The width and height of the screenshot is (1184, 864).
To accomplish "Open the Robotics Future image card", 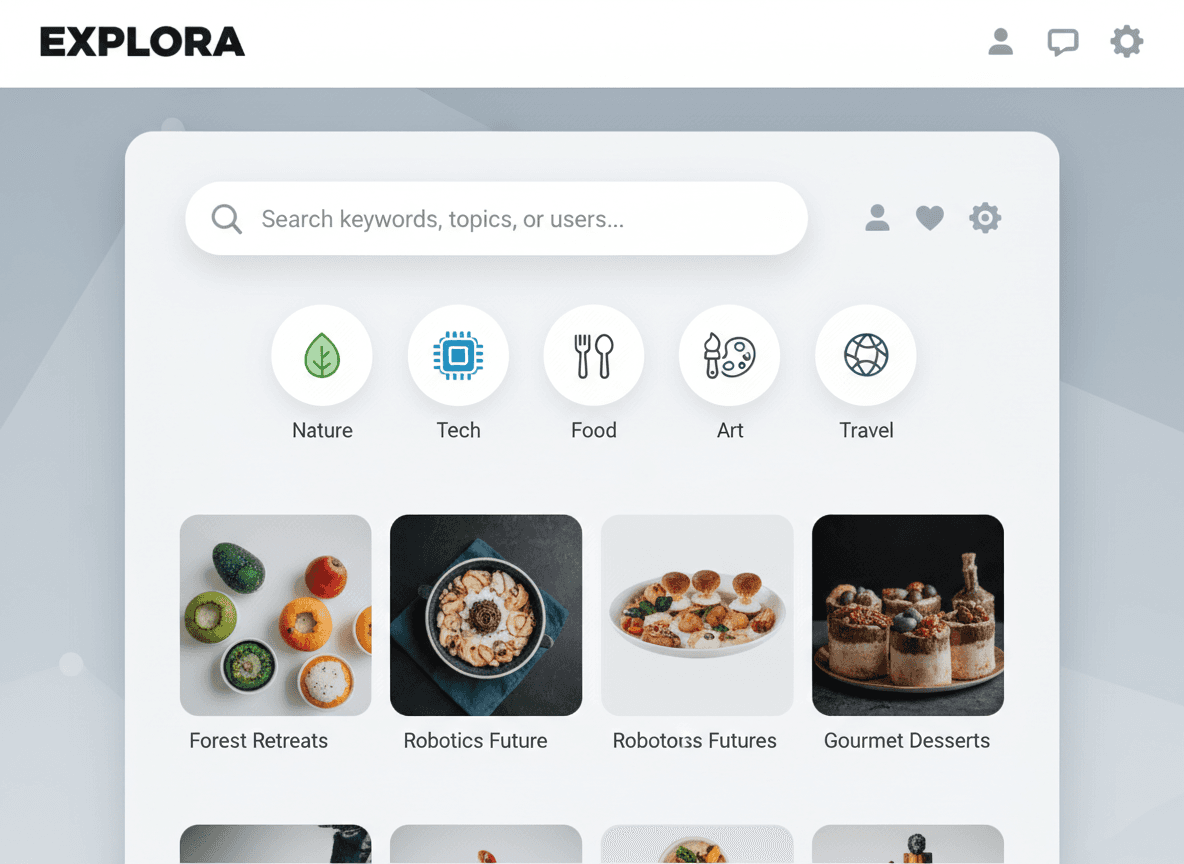I will tap(486, 615).
